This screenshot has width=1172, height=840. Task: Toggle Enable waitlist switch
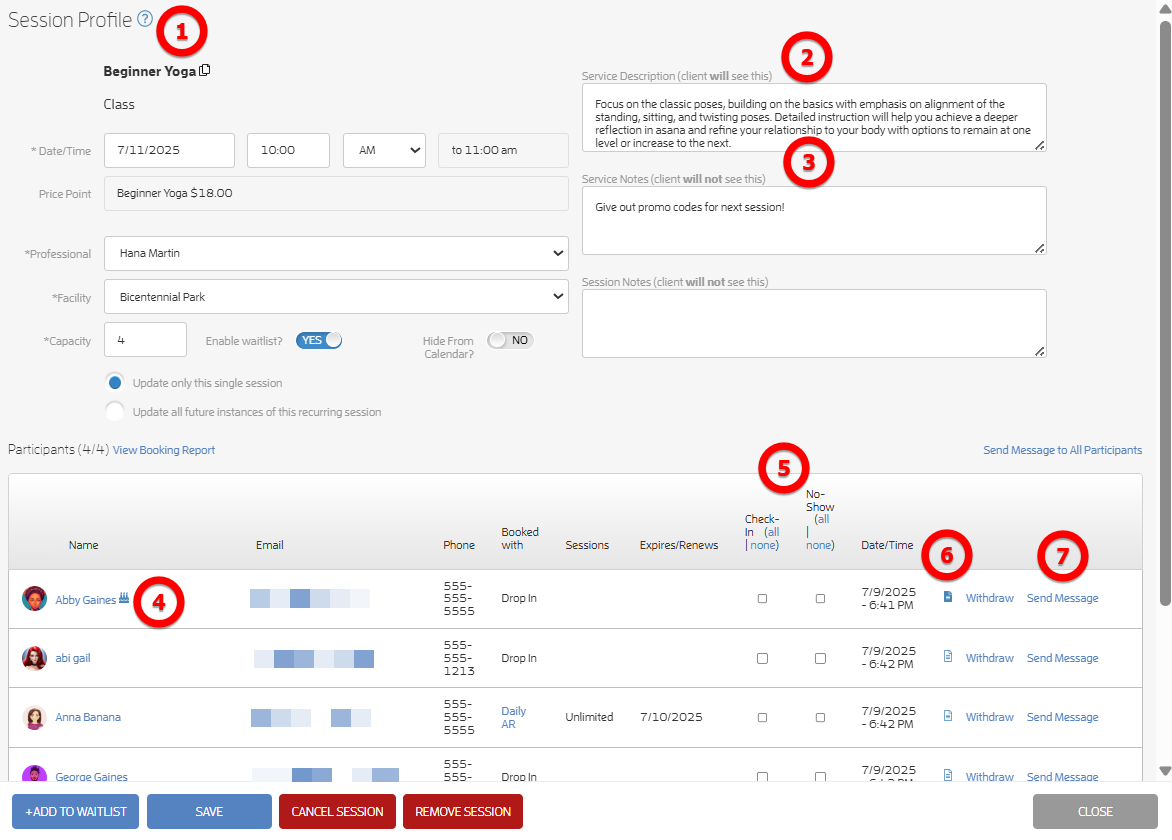click(x=319, y=340)
